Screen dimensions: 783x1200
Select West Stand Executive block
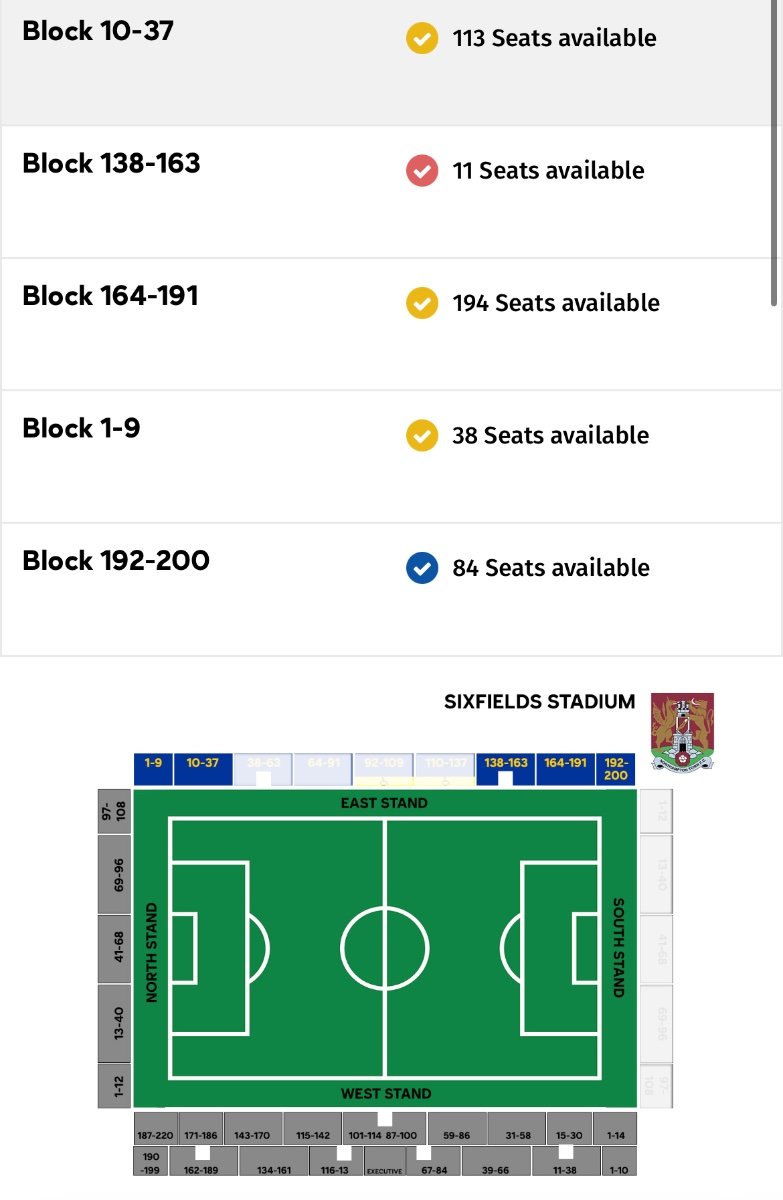384,1164
